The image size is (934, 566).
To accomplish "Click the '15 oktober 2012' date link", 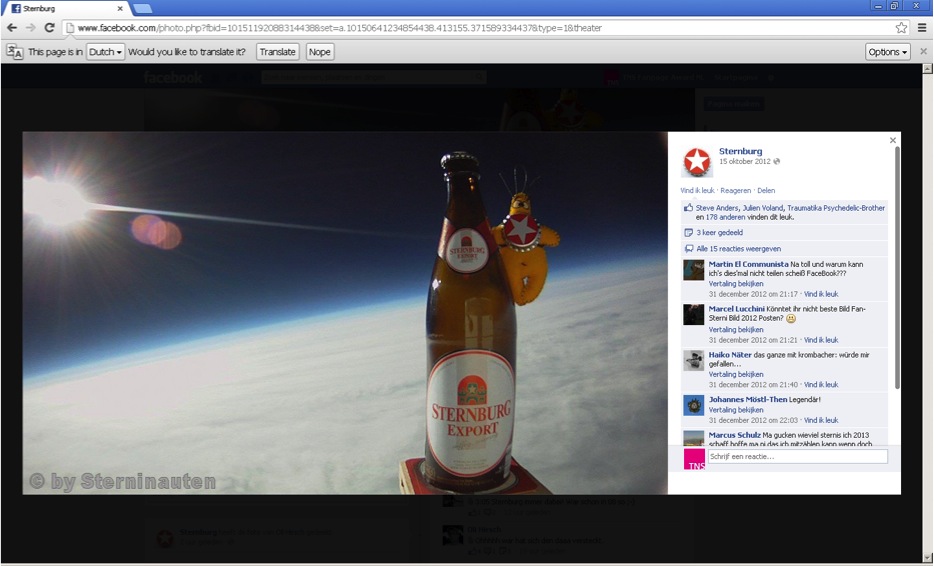I will [745, 161].
